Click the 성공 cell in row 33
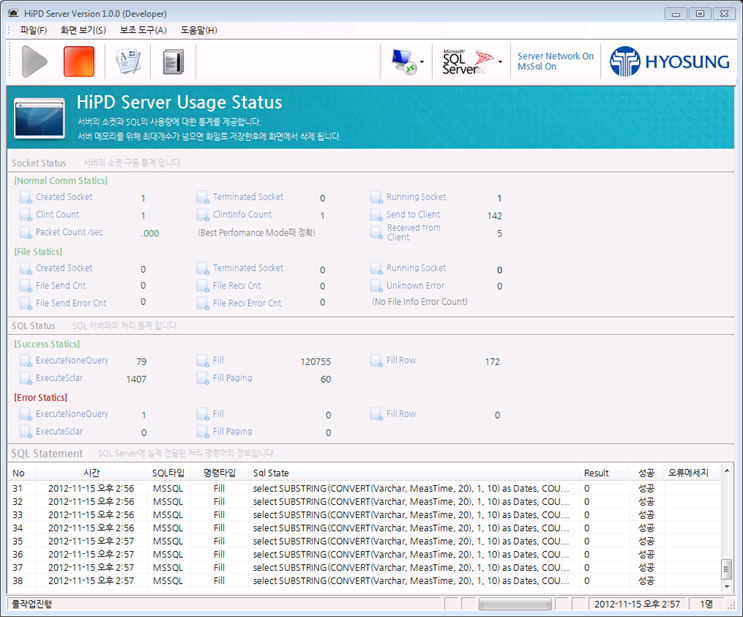Viewport: 743px width, 617px height. pyautogui.click(x=646, y=515)
